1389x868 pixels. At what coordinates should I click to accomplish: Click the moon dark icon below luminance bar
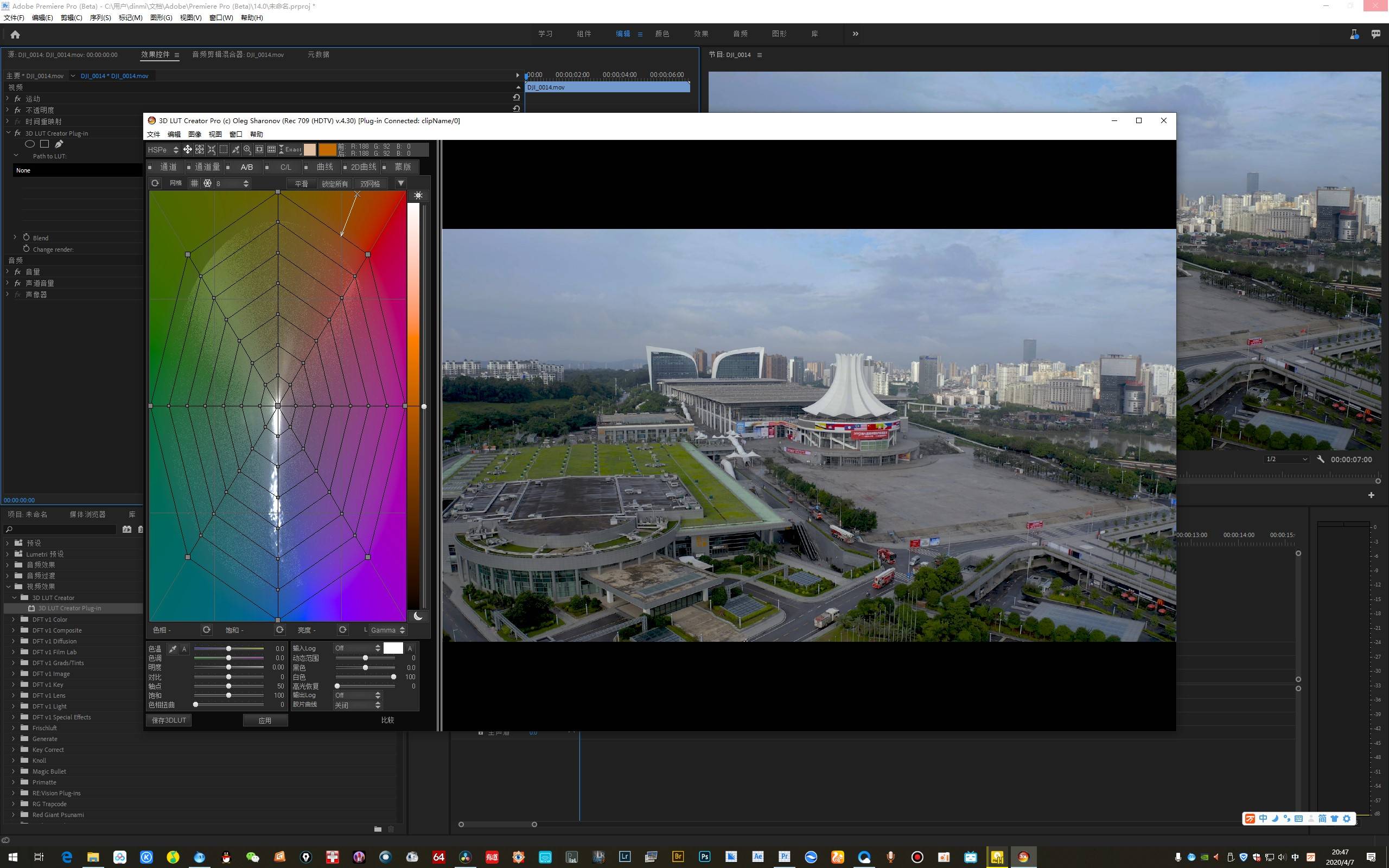[x=418, y=616]
